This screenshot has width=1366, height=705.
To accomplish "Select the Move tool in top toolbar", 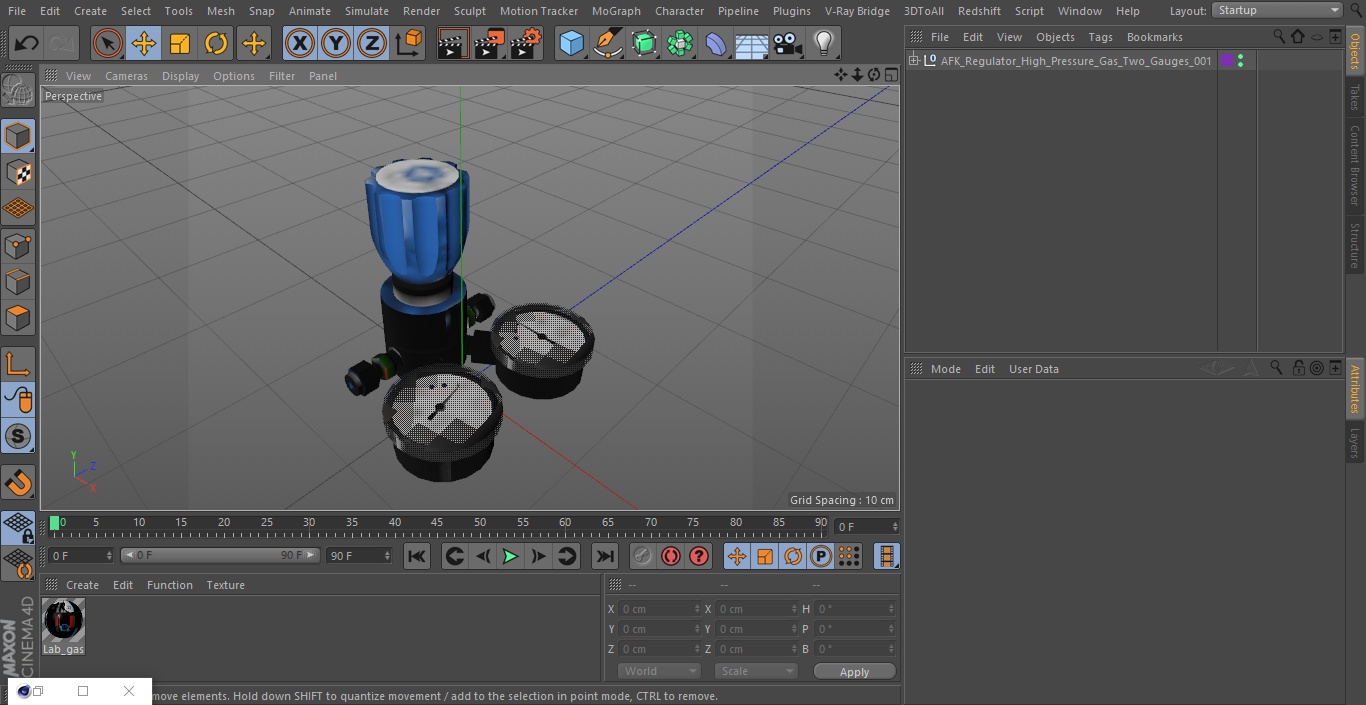I will pos(144,44).
